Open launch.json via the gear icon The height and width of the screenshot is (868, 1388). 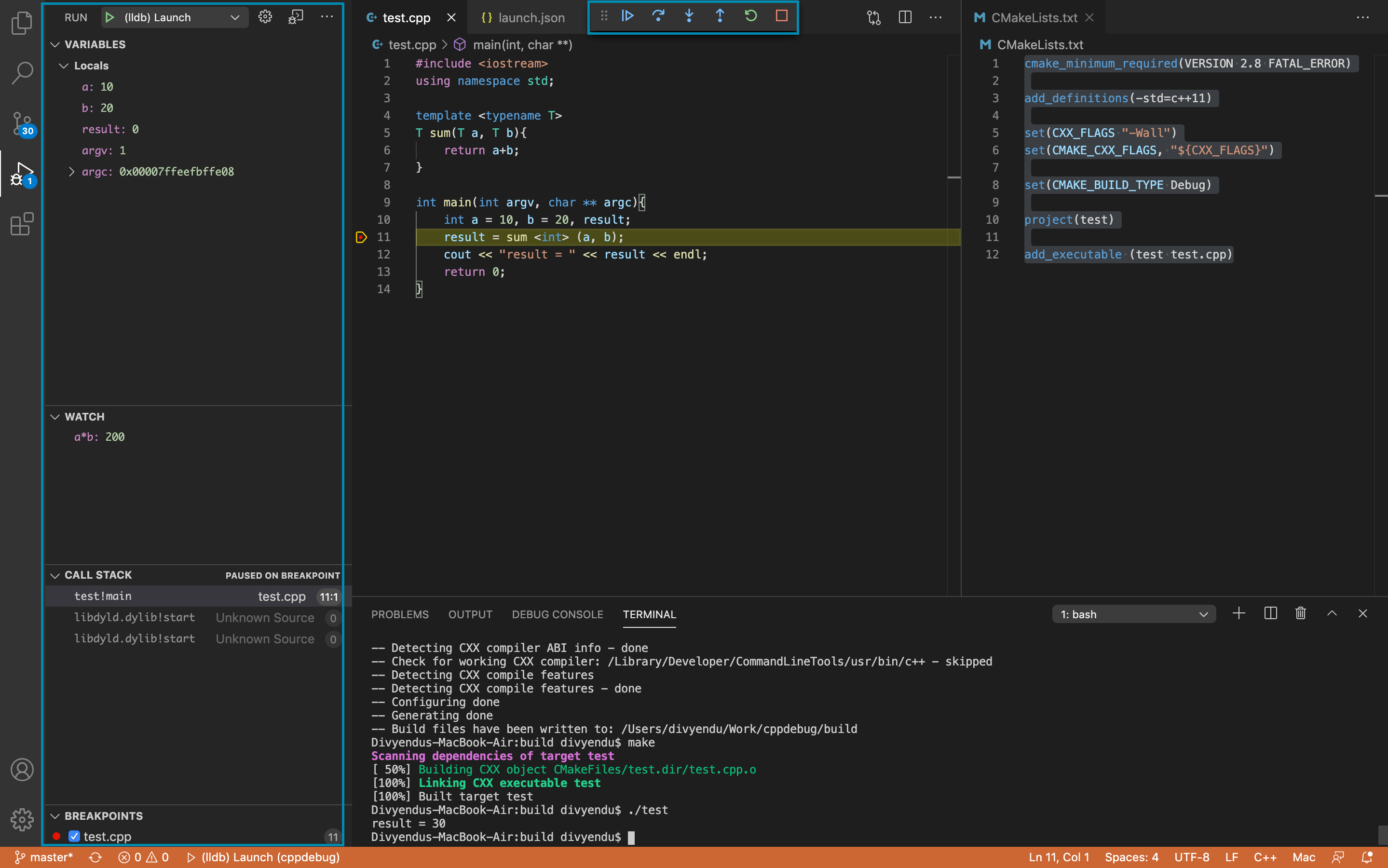(265, 17)
